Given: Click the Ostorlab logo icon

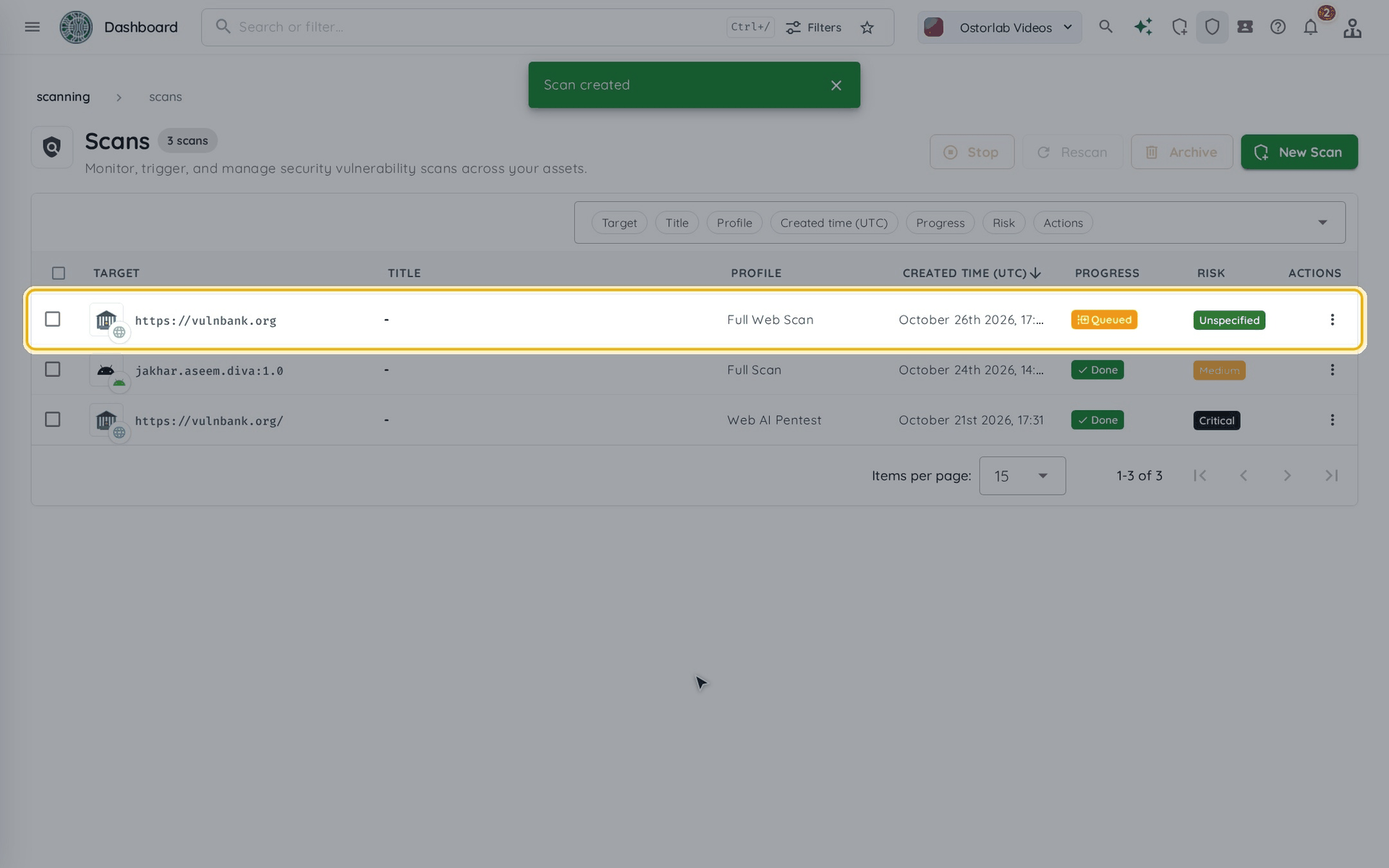Looking at the screenshot, I should tap(76, 27).
